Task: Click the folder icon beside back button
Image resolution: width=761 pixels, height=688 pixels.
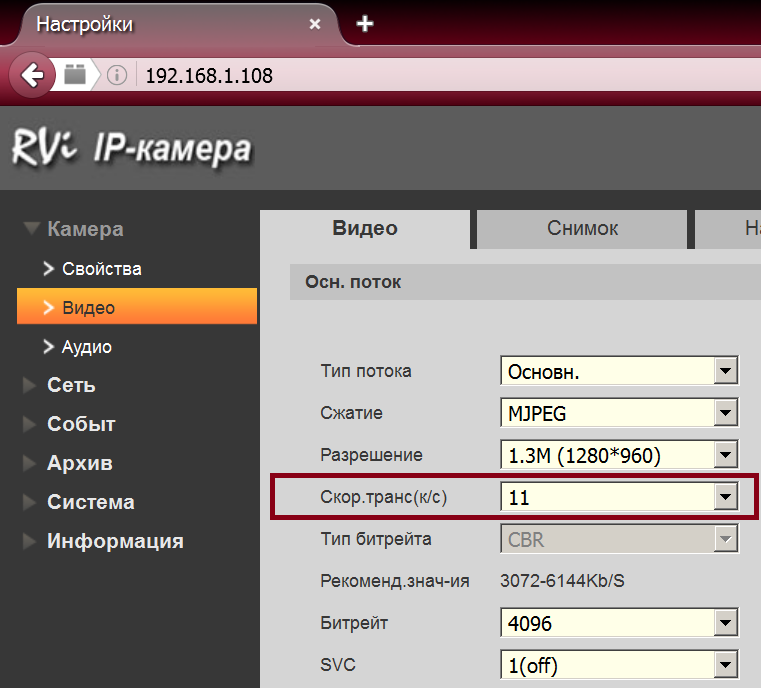Action: point(75,75)
